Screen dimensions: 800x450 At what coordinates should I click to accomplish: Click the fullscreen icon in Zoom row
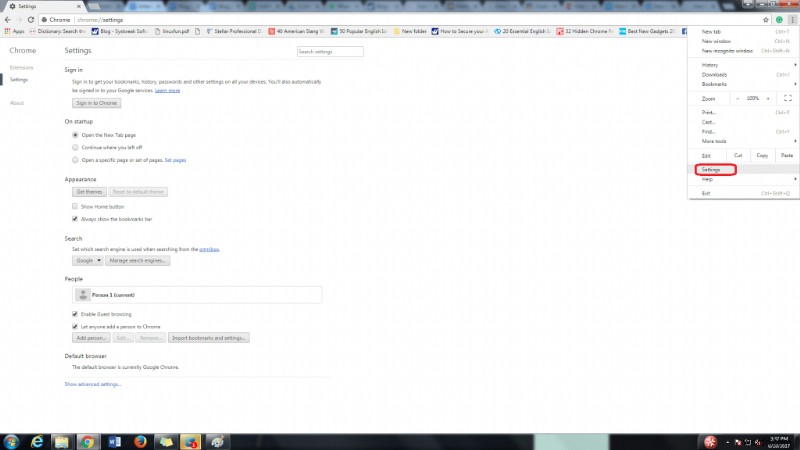[788, 98]
